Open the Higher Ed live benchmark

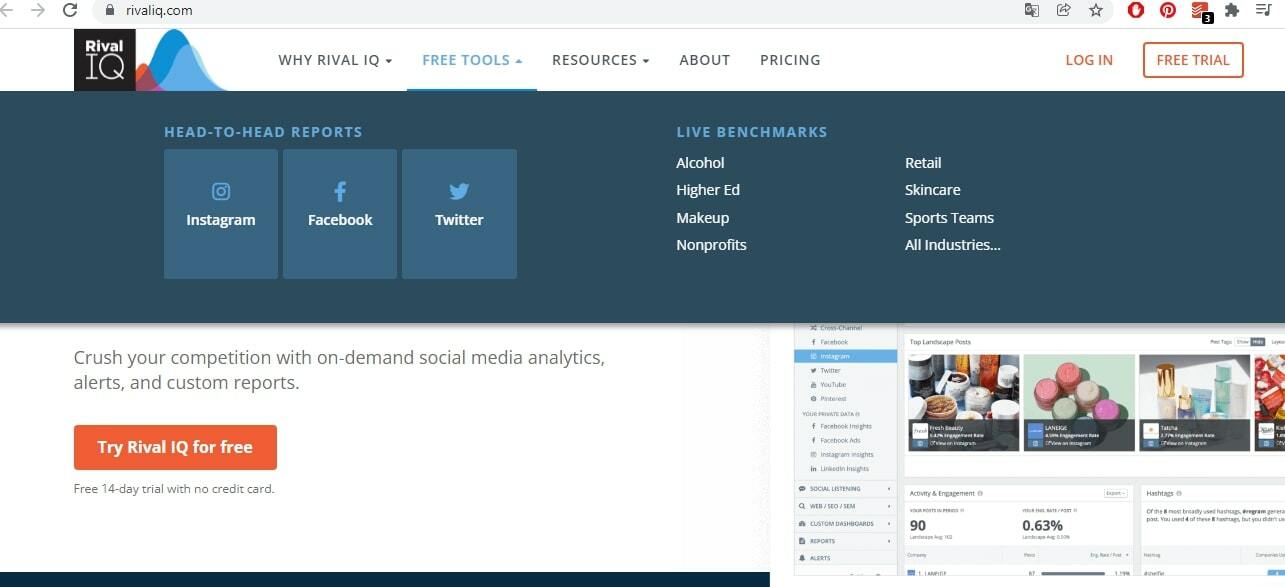point(708,190)
